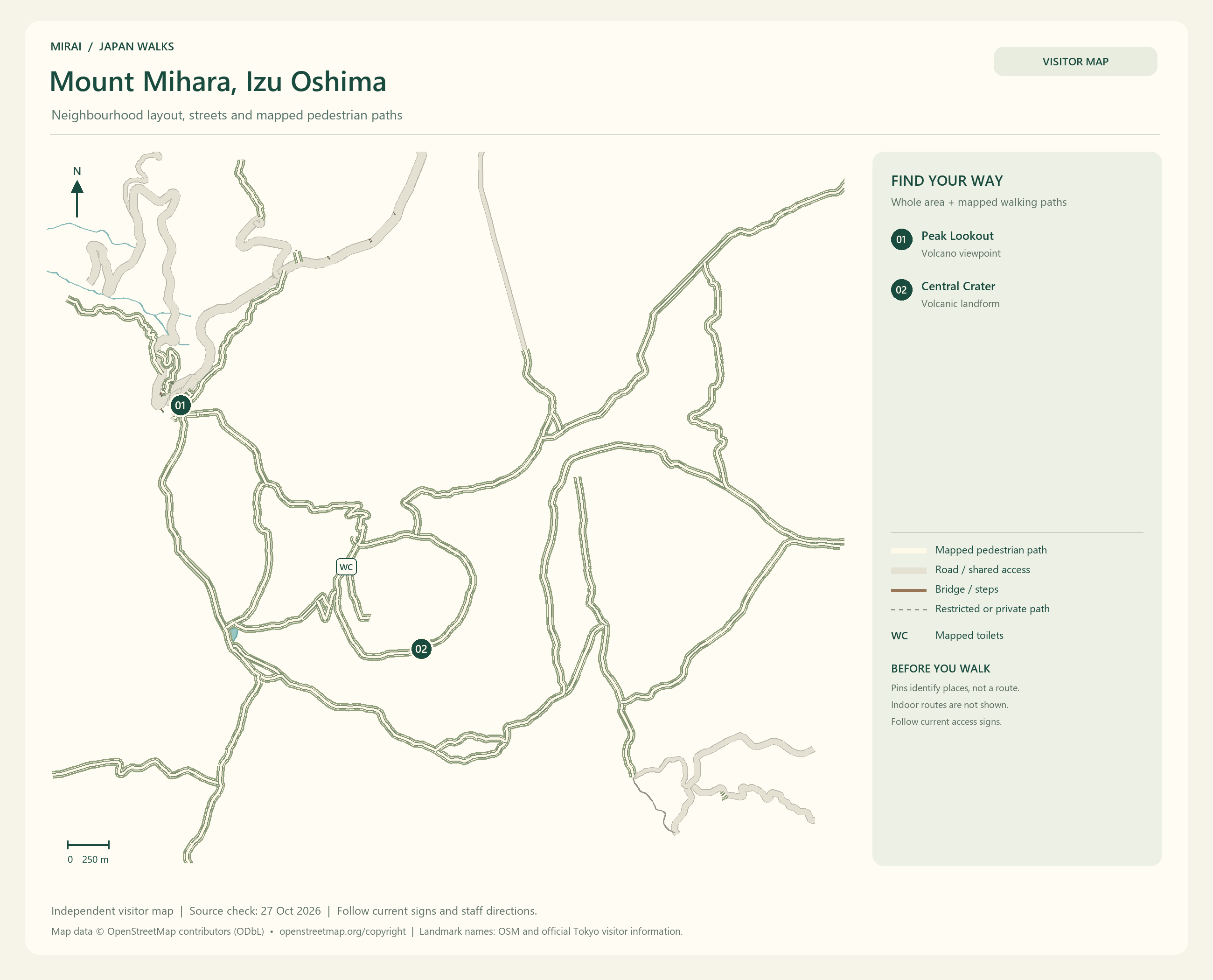Select the WC toilet marker on the map

346,567
